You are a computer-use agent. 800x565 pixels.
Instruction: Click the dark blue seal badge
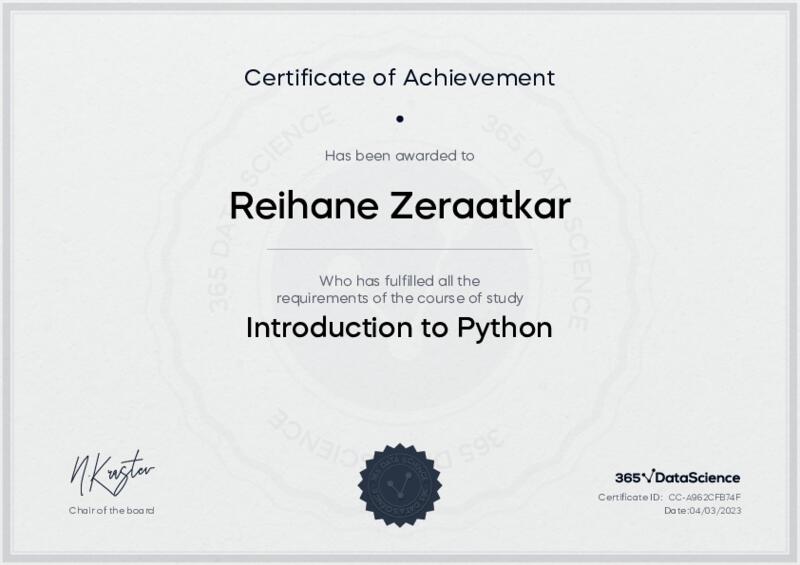400,484
